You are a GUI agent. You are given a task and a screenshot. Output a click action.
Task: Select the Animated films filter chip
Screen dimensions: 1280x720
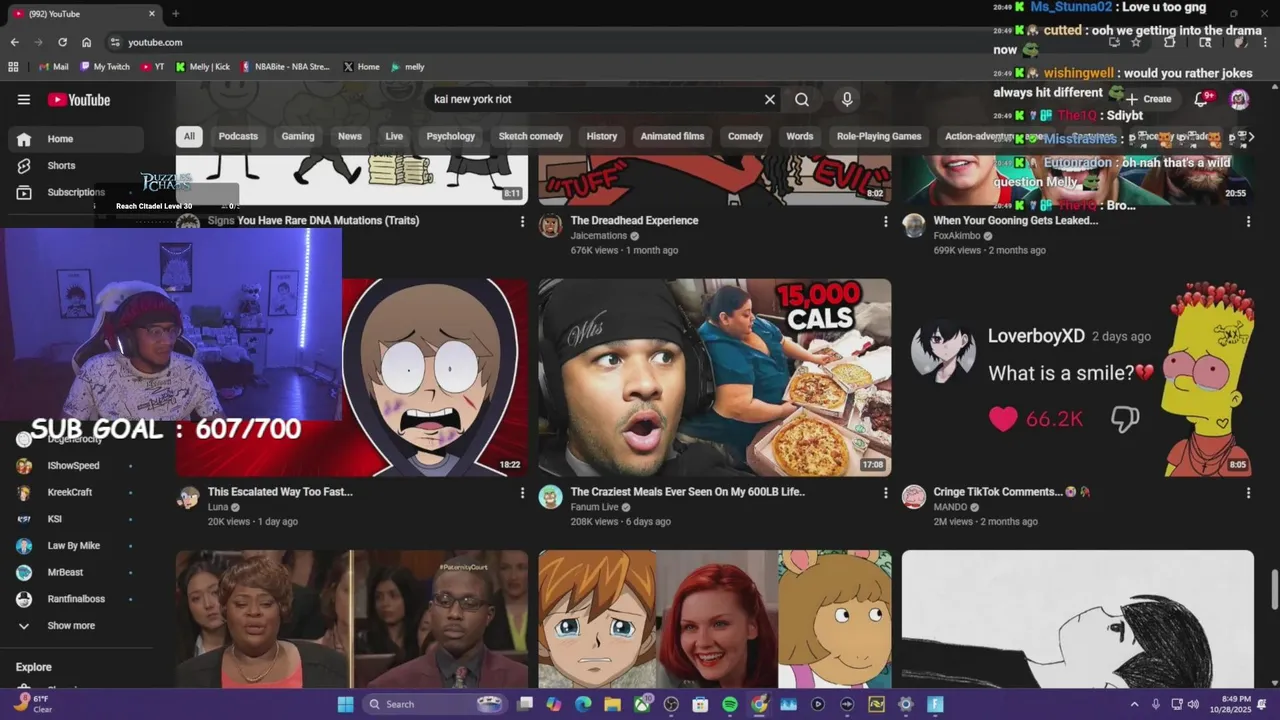(x=672, y=136)
